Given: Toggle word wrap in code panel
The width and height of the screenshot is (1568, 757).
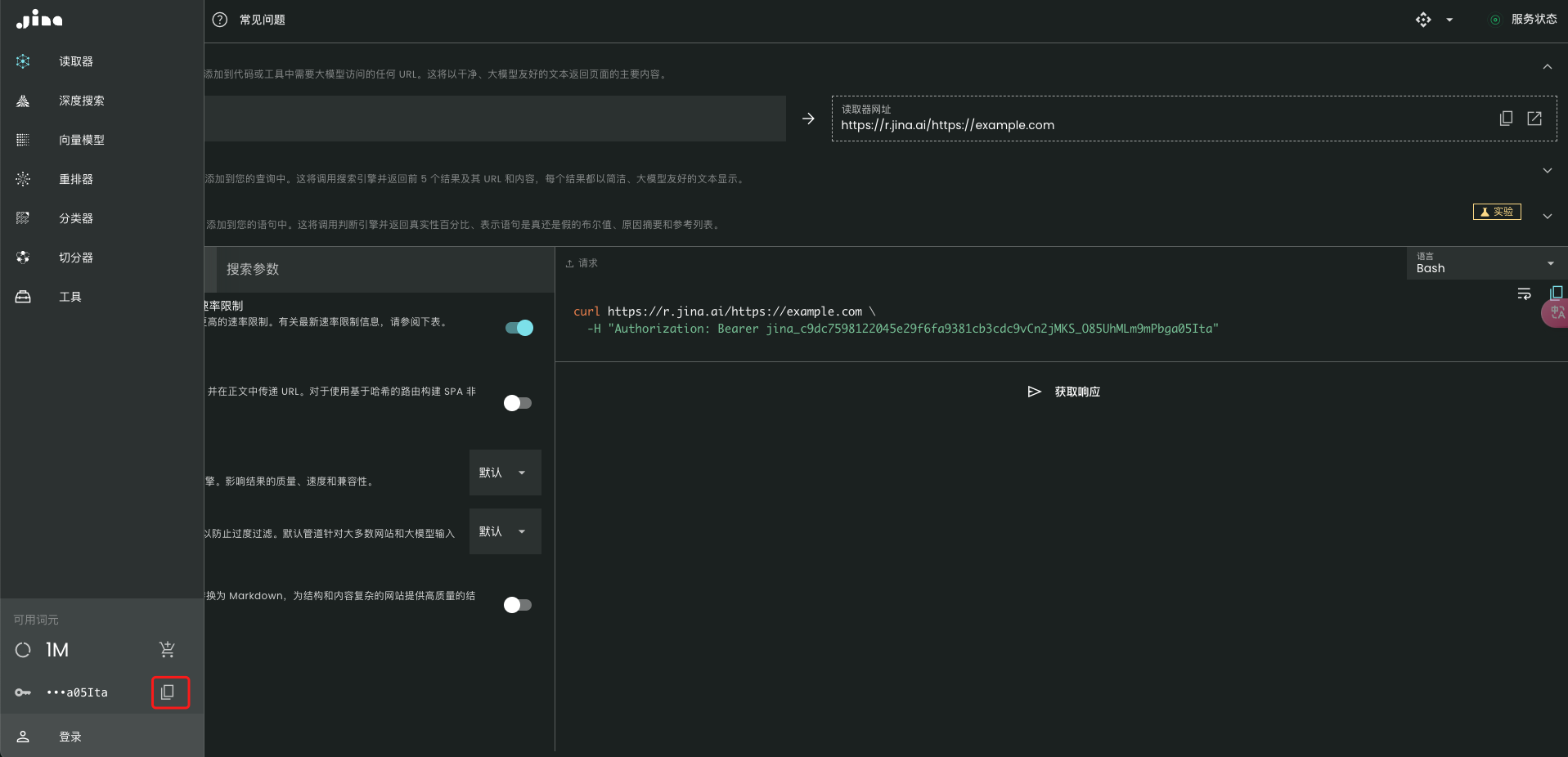Looking at the screenshot, I should (1524, 293).
